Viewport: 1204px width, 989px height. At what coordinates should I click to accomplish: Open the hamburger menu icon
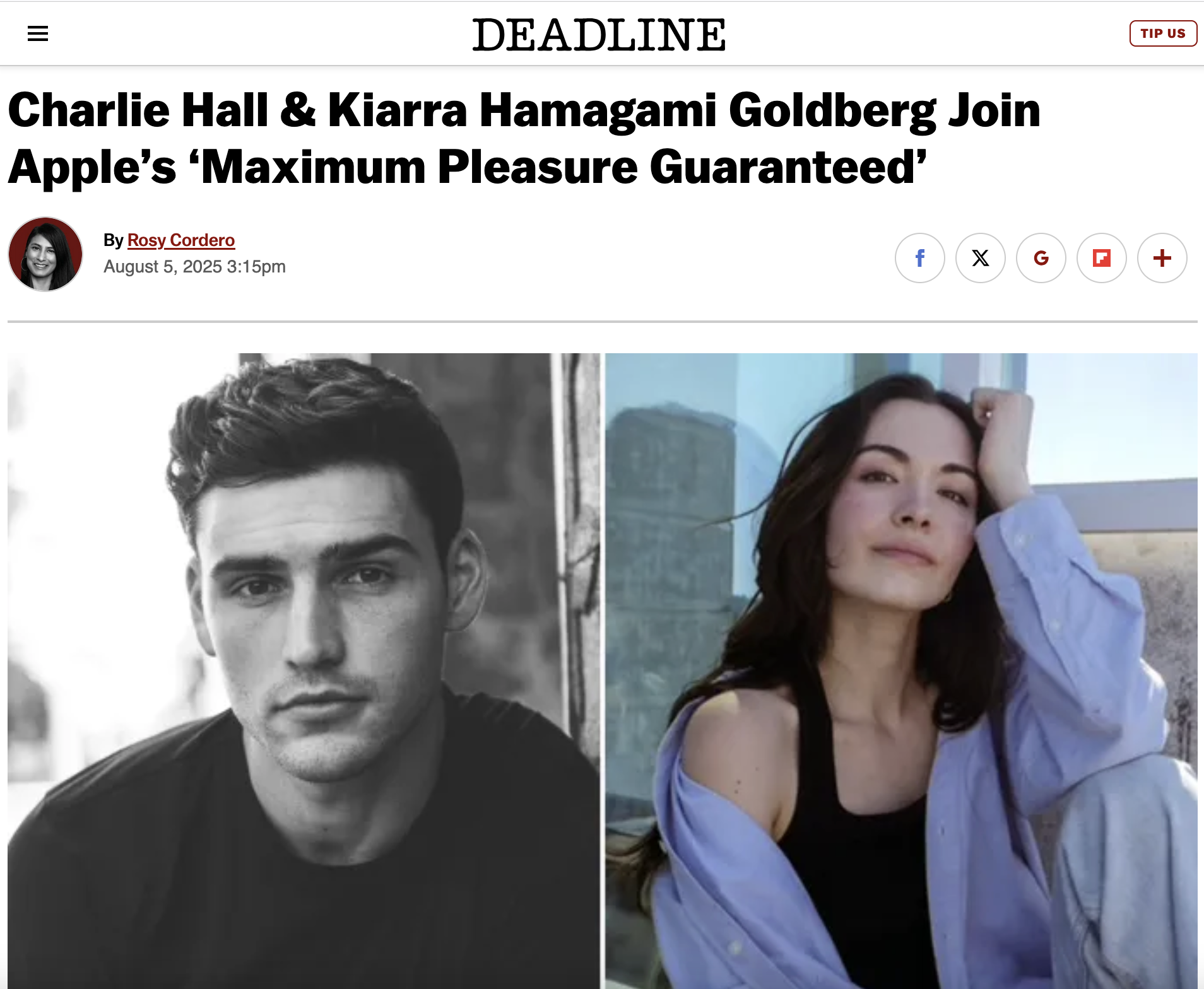(x=38, y=33)
